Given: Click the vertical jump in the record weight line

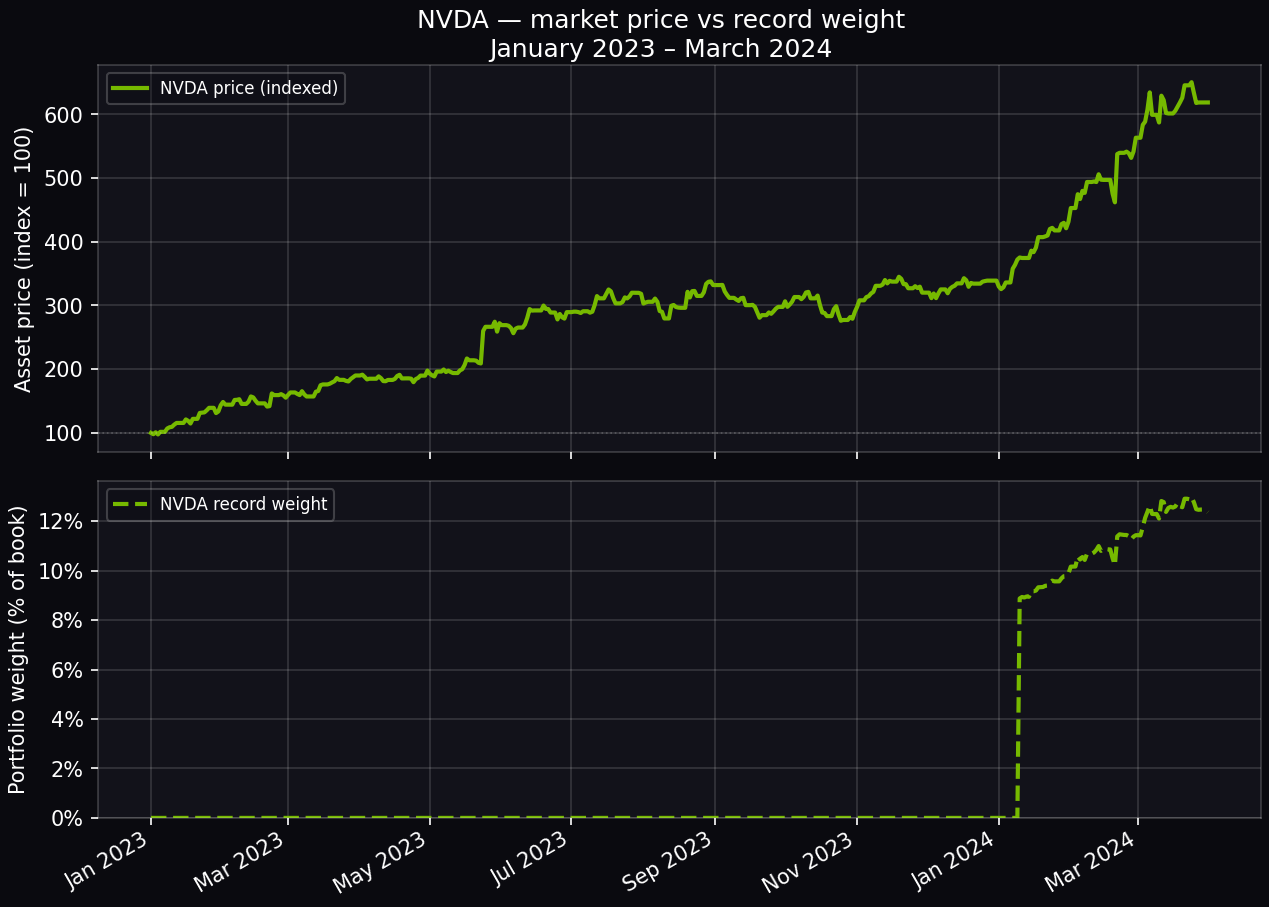Looking at the screenshot, I should pos(1018,708).
